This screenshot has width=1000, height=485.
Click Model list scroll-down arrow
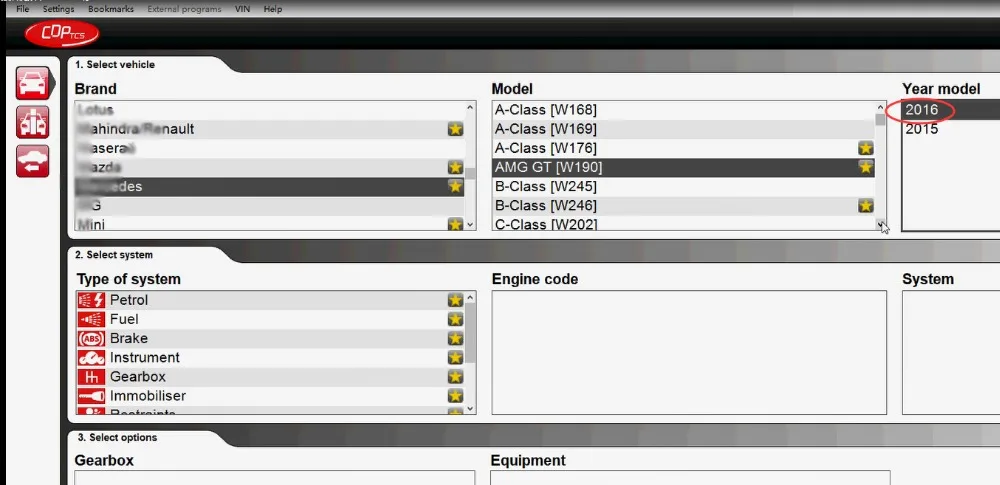881,224
